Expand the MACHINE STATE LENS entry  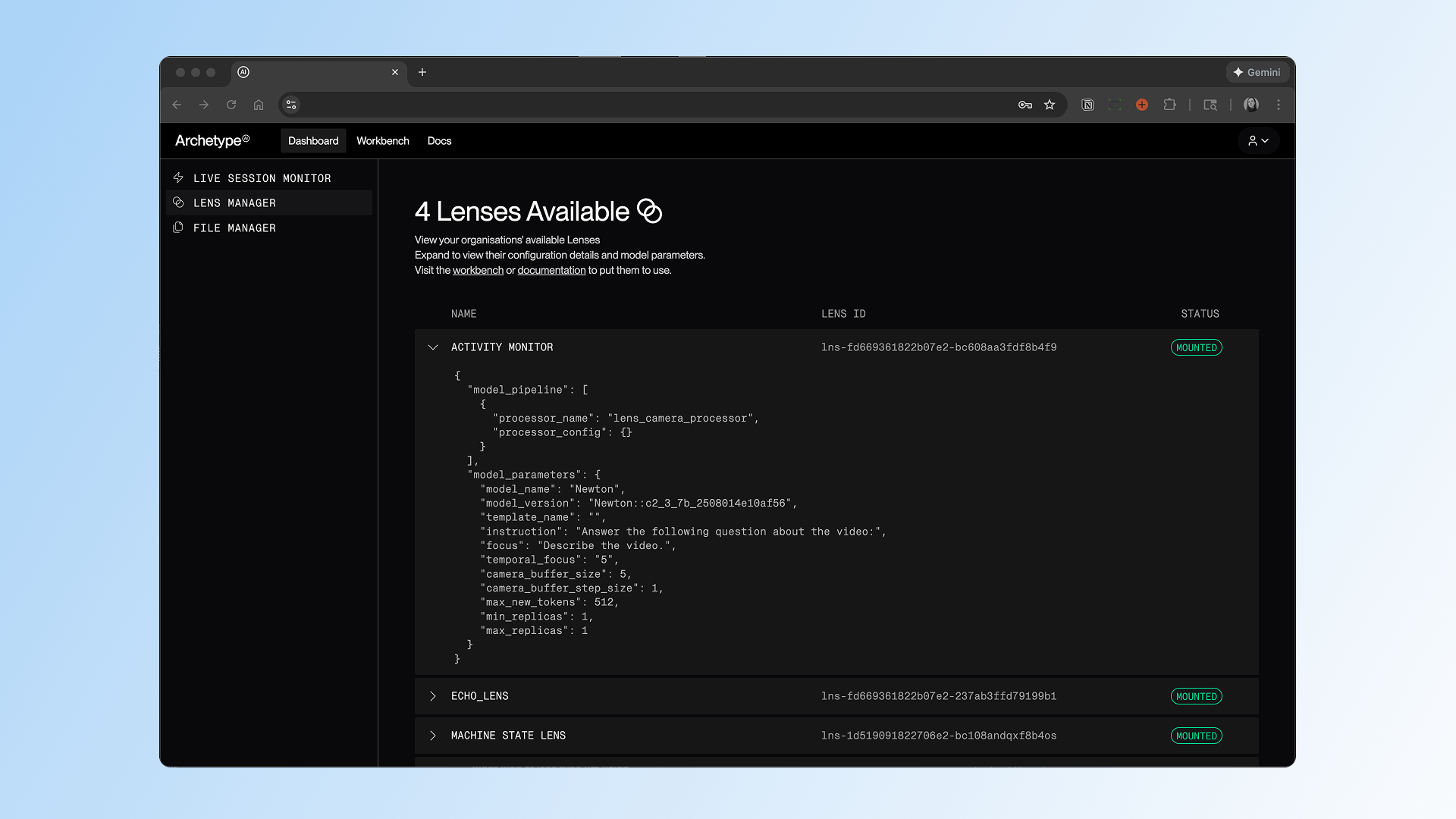[x=432, y=735]
